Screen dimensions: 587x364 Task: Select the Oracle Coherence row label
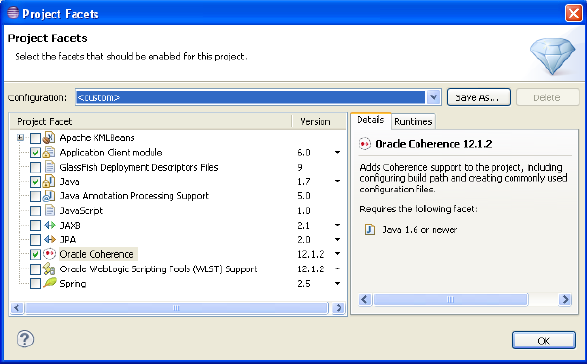(x=97, y=254)
